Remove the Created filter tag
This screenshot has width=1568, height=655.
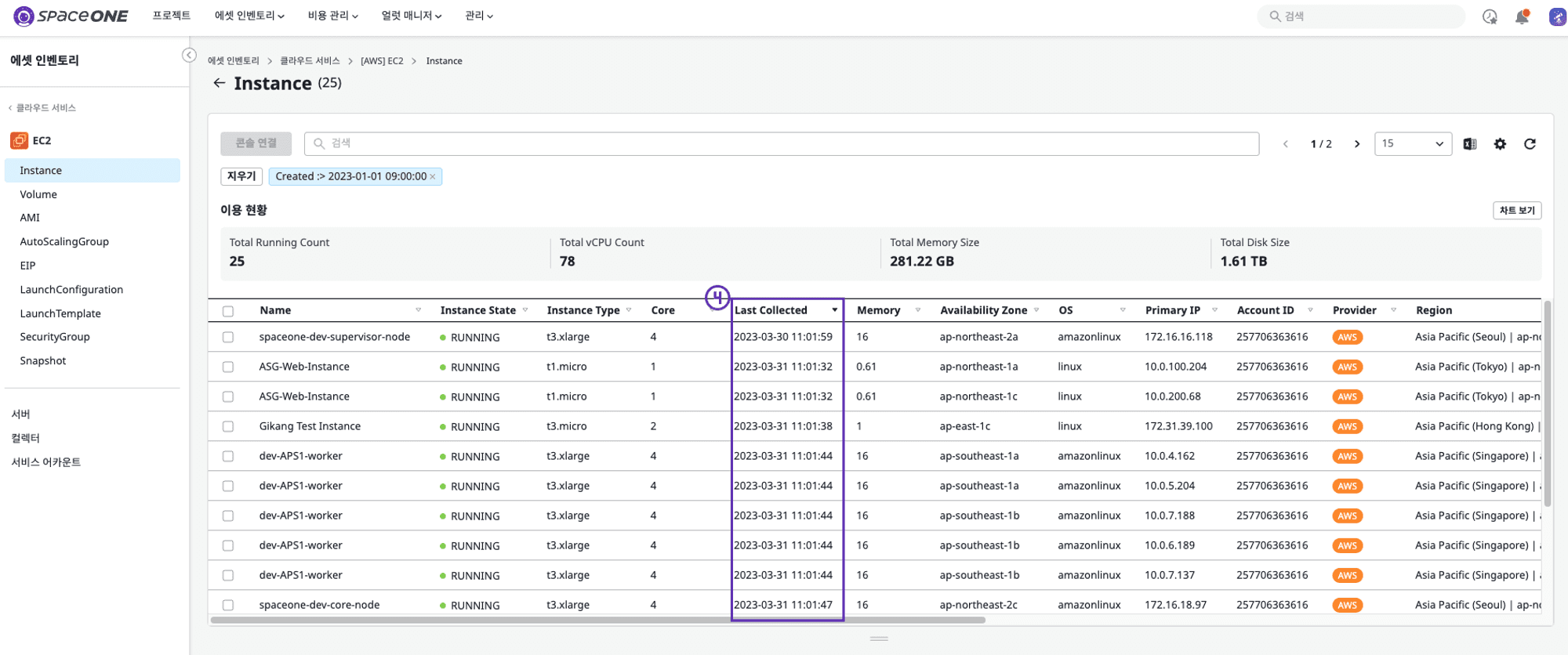433,177
